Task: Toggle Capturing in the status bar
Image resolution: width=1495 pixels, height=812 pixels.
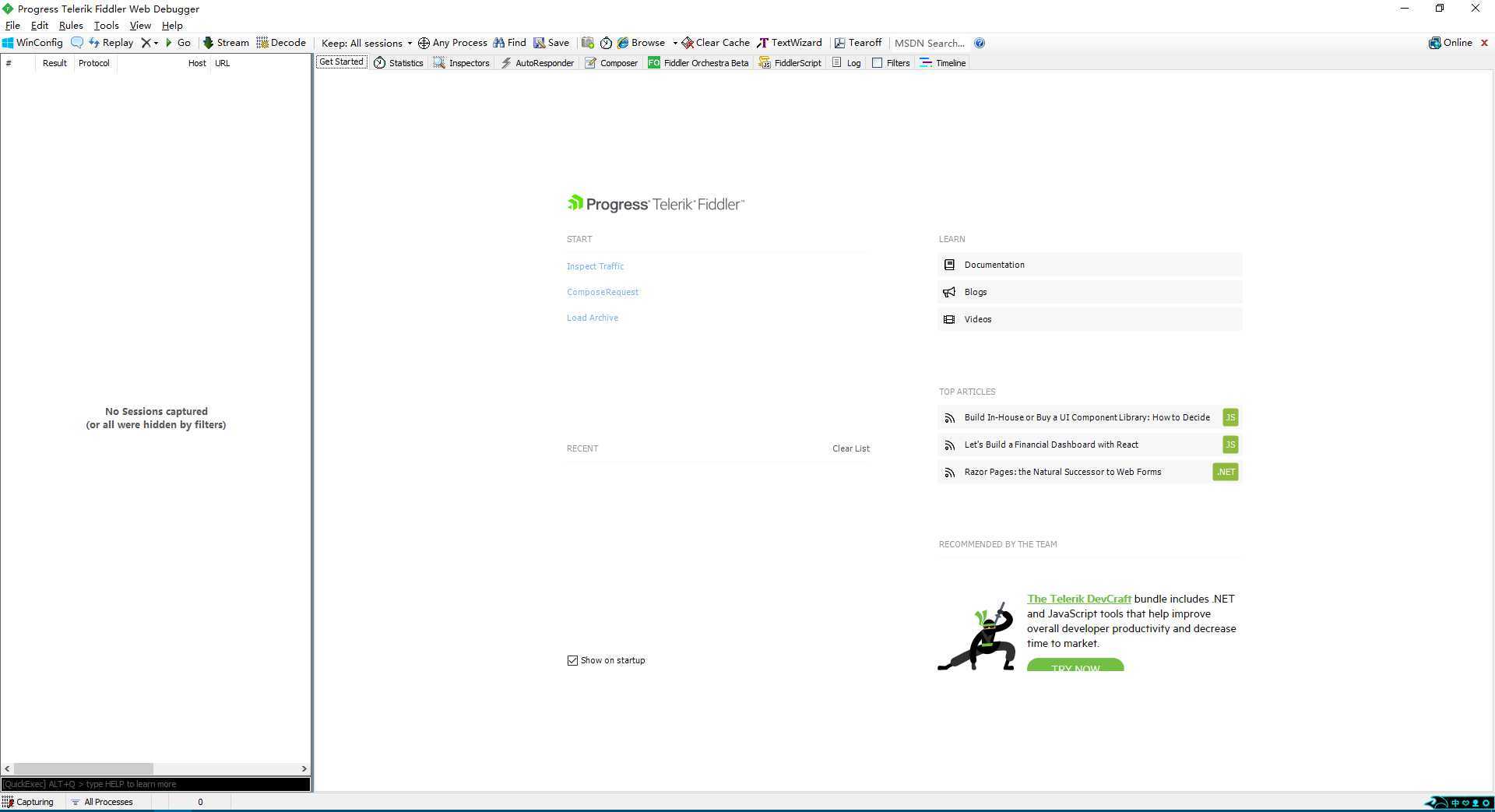Action: [x=29, y=802]
